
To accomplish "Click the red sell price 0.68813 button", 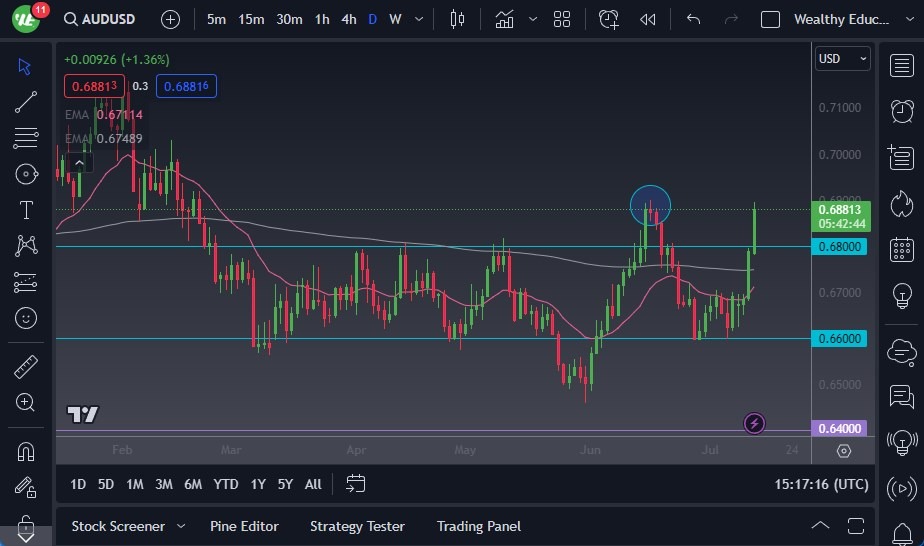I will 95,86.
